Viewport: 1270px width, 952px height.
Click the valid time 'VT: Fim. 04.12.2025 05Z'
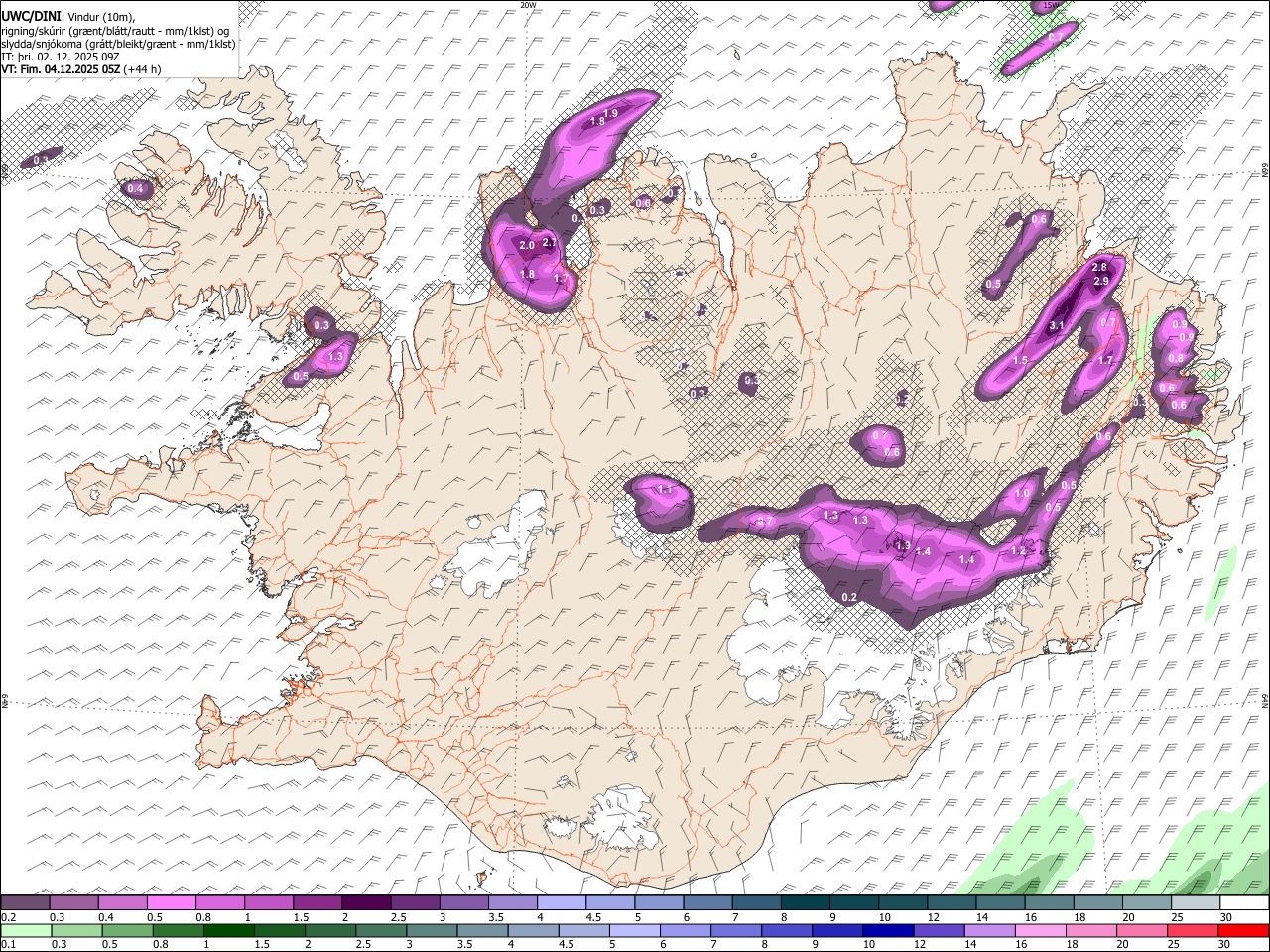coord(61,69)
